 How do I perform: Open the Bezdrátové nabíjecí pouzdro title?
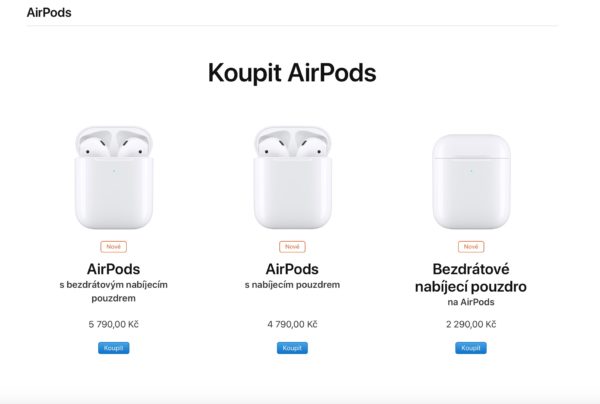(x=470, y=277)
